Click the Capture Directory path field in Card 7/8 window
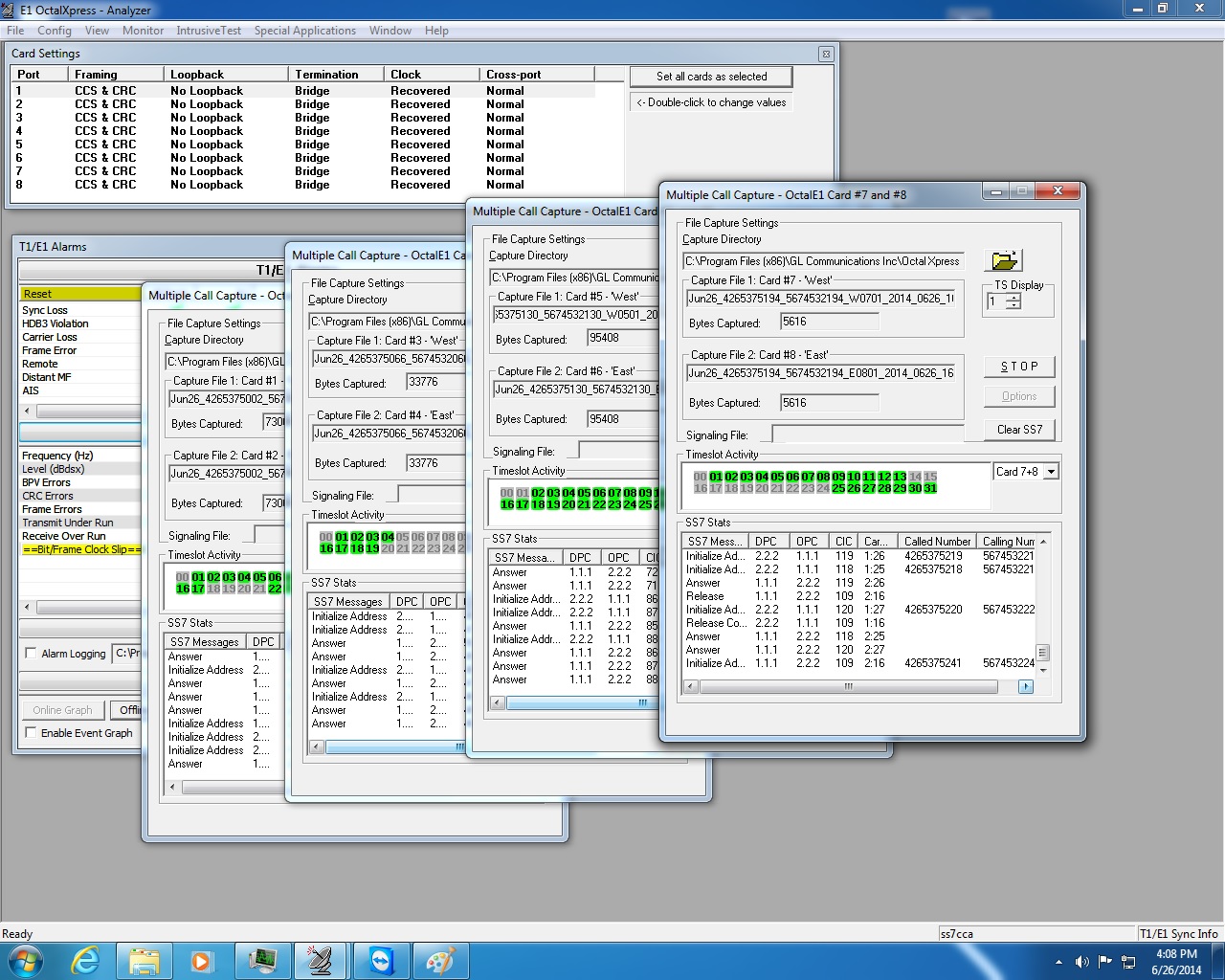The height and width of the screenshot is (980, 1225). 823,260
